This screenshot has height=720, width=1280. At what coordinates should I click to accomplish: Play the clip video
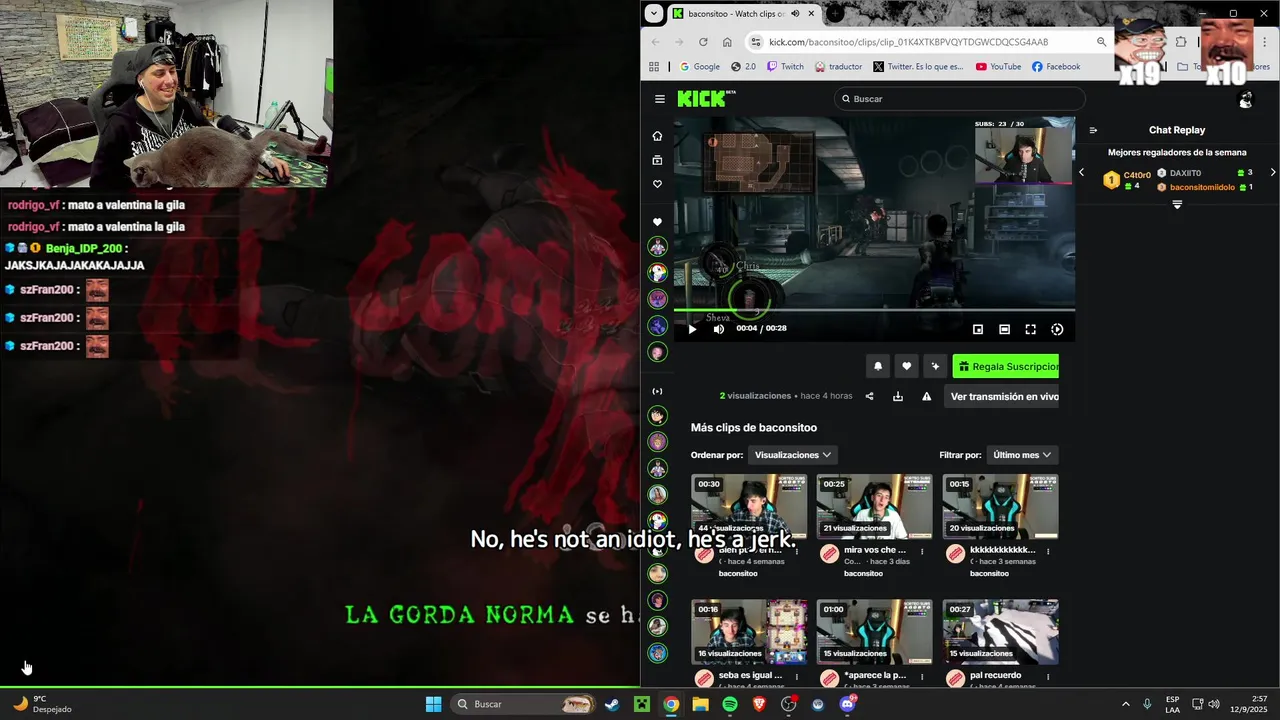692,329
